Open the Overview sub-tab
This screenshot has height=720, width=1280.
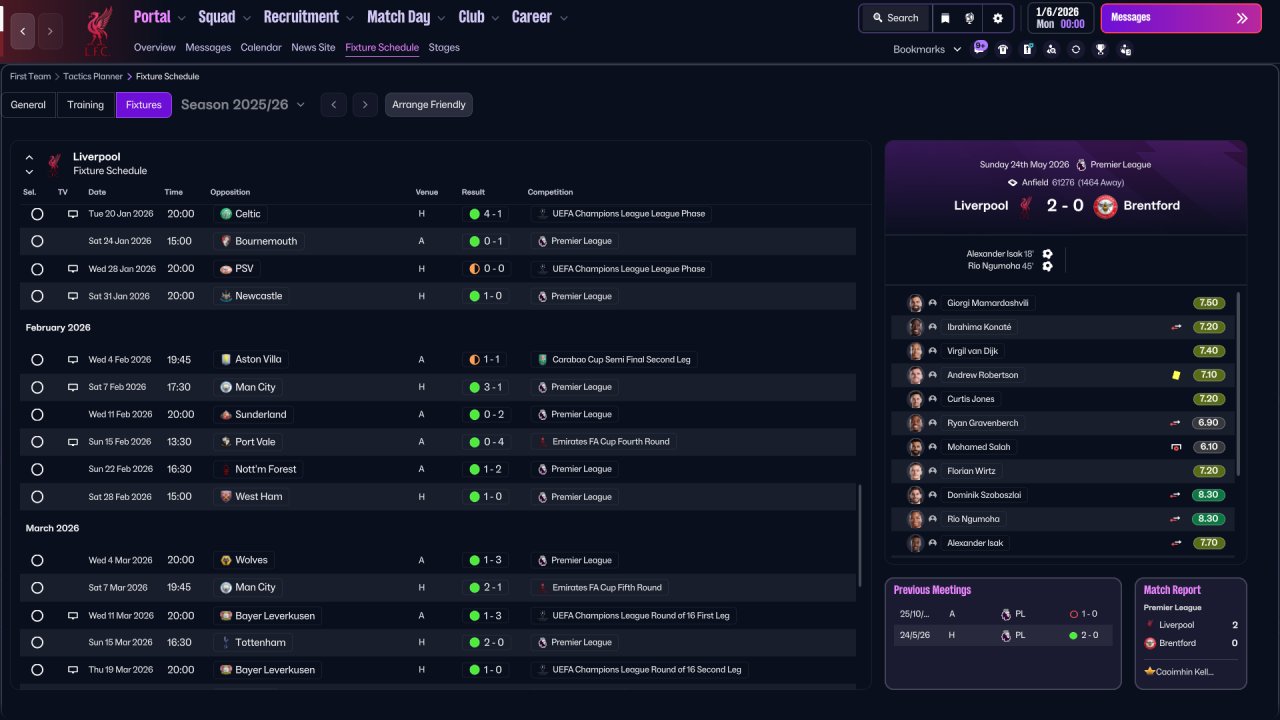[154, 48]
